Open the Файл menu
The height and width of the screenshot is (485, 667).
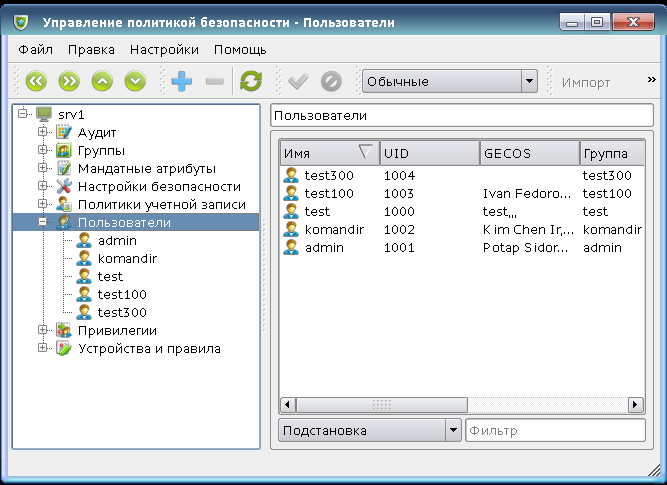35,49
